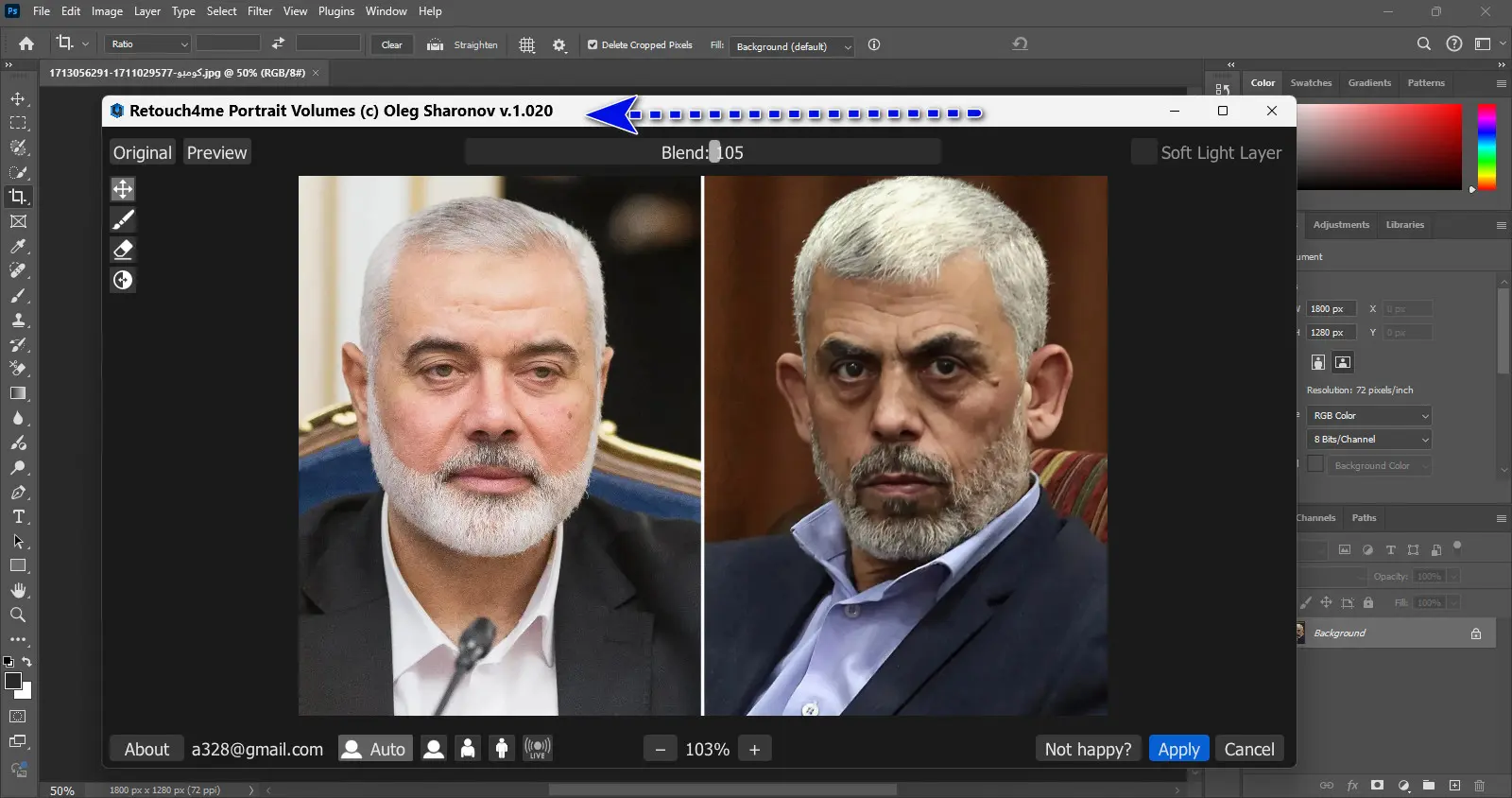Image resolution: width=1512 pixels, height=798 pixels.
Task: Click the Home icon in options bar
Action: click(26, 44)
